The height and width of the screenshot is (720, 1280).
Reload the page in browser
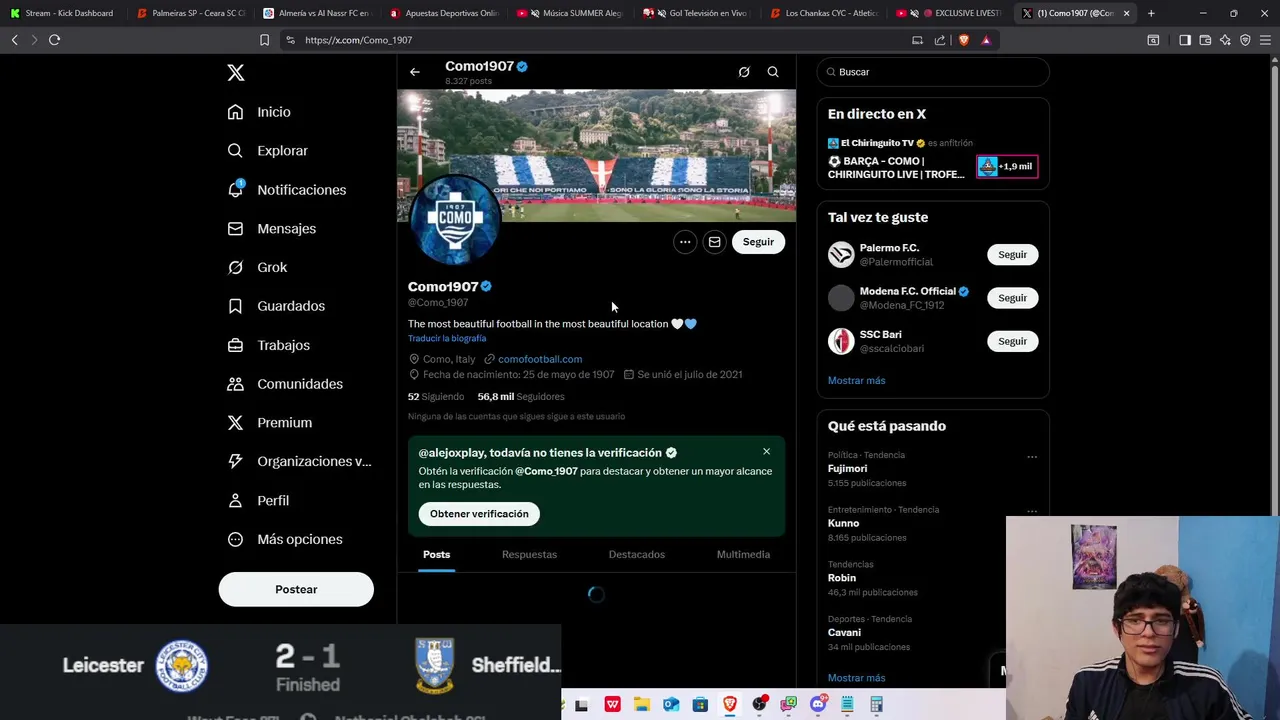click(54, 40)
